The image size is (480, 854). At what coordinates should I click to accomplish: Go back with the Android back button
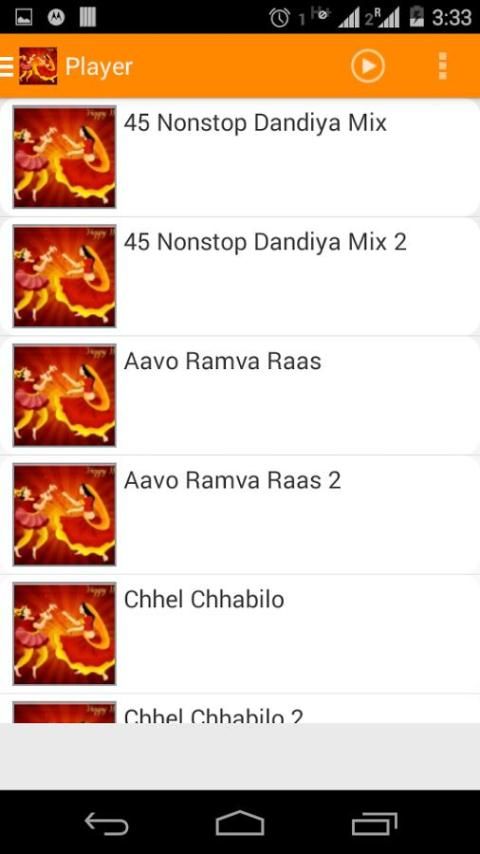[106, 823]
